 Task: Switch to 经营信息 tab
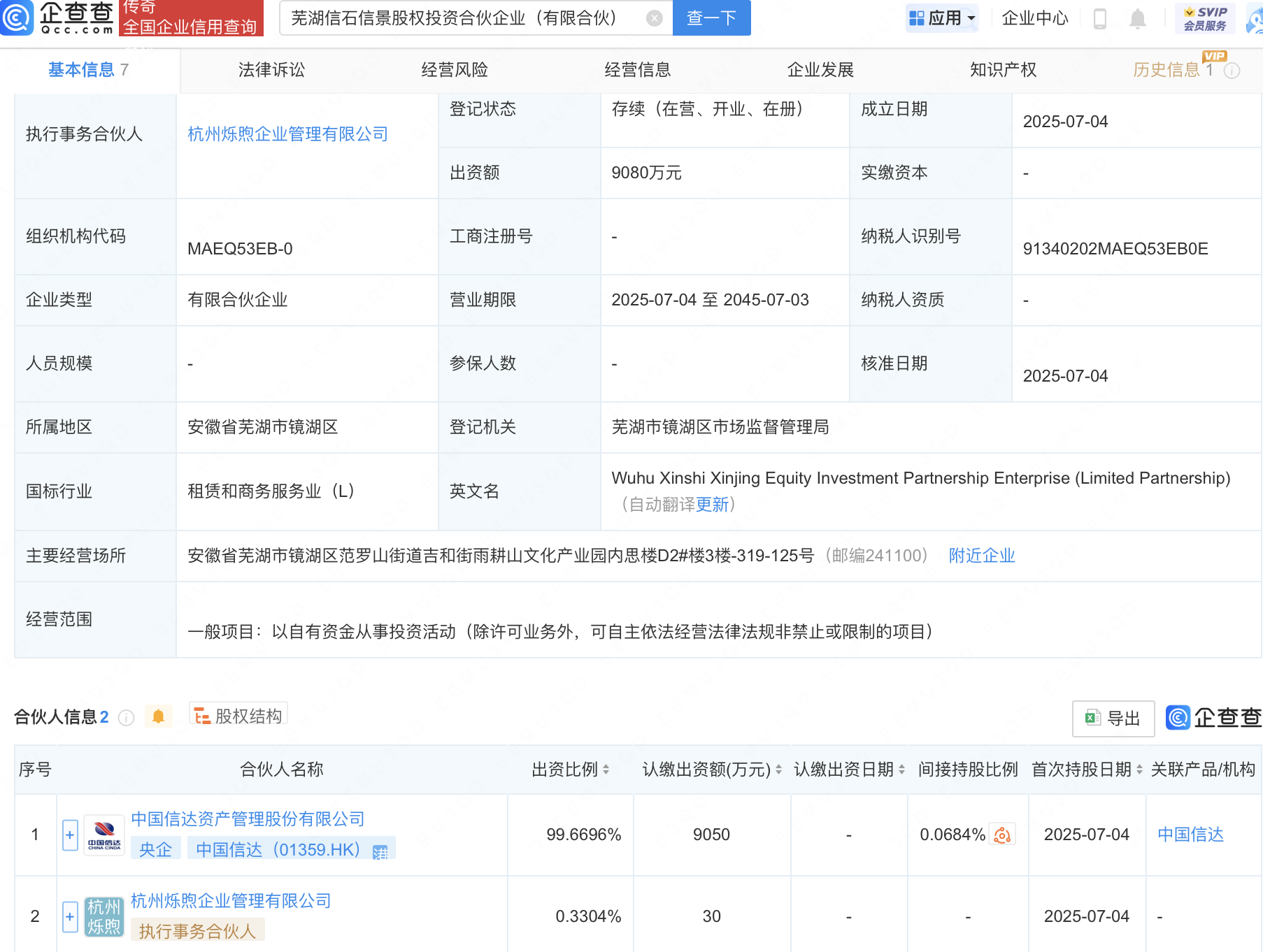(637, 70)
